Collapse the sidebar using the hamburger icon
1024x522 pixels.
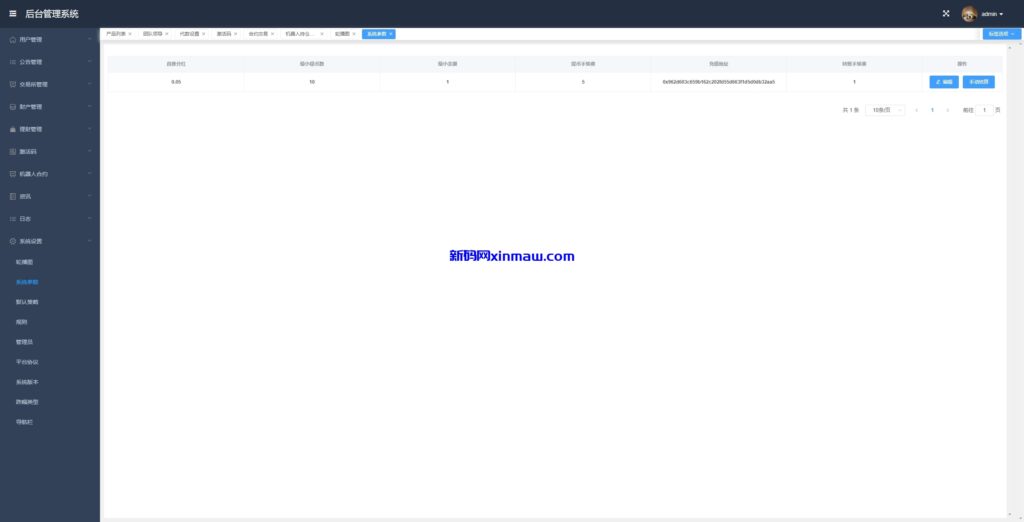[13, 14]
